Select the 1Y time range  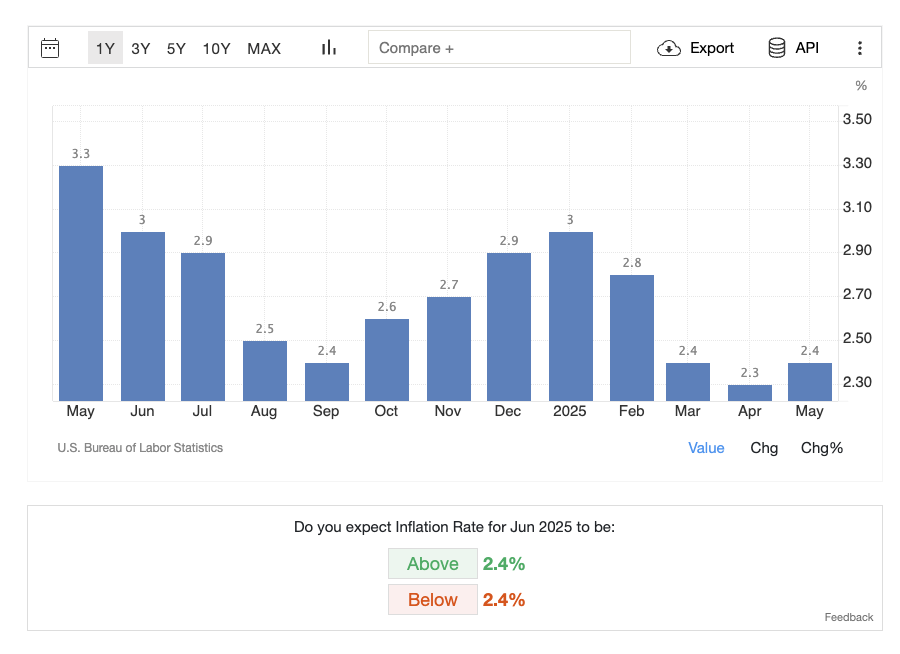coord(105,48)
